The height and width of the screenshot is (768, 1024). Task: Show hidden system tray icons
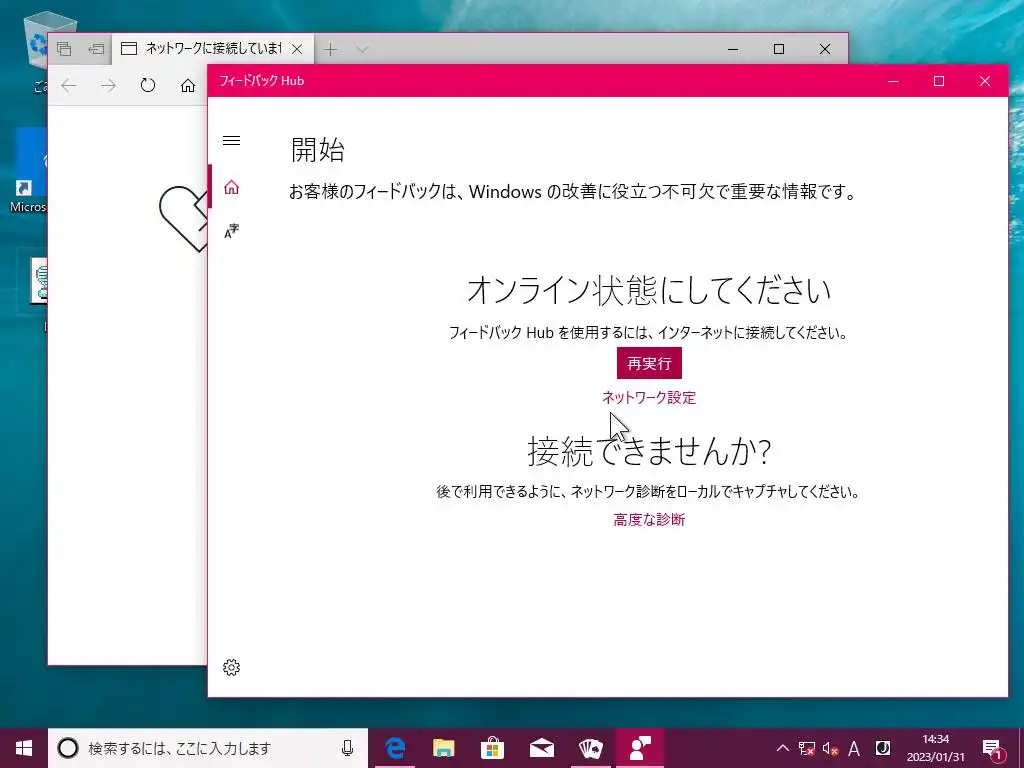(x=782, y=748)
